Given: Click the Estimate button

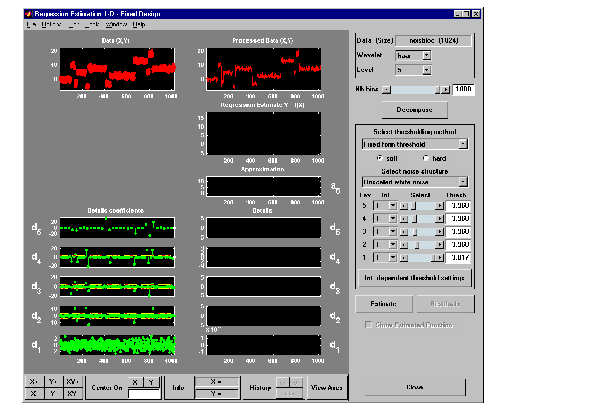Looking at the screenshot, I should pyautogui.click(x=384, y=303).
